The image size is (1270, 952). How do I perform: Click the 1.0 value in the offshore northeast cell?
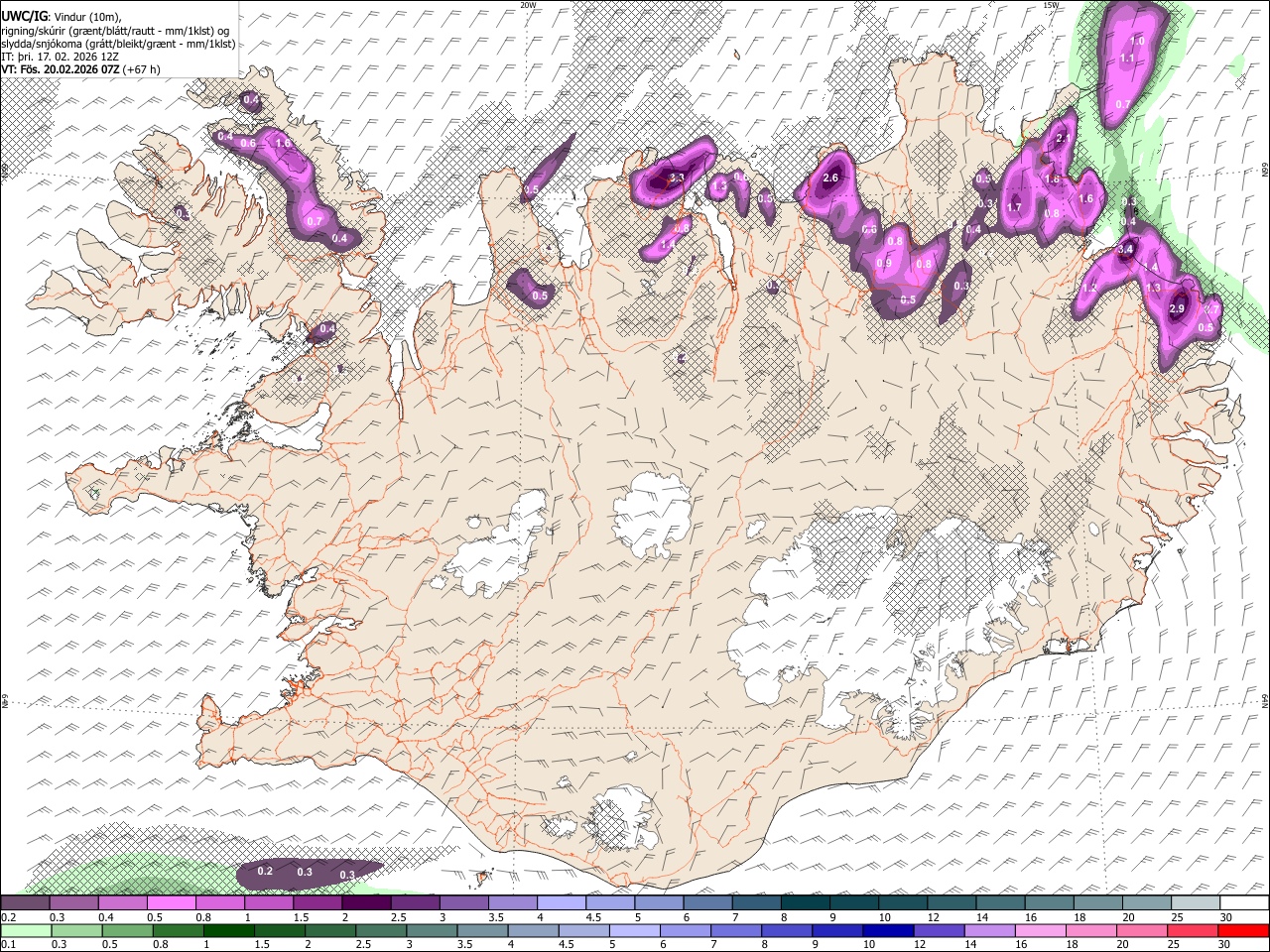coord(1138,42)
